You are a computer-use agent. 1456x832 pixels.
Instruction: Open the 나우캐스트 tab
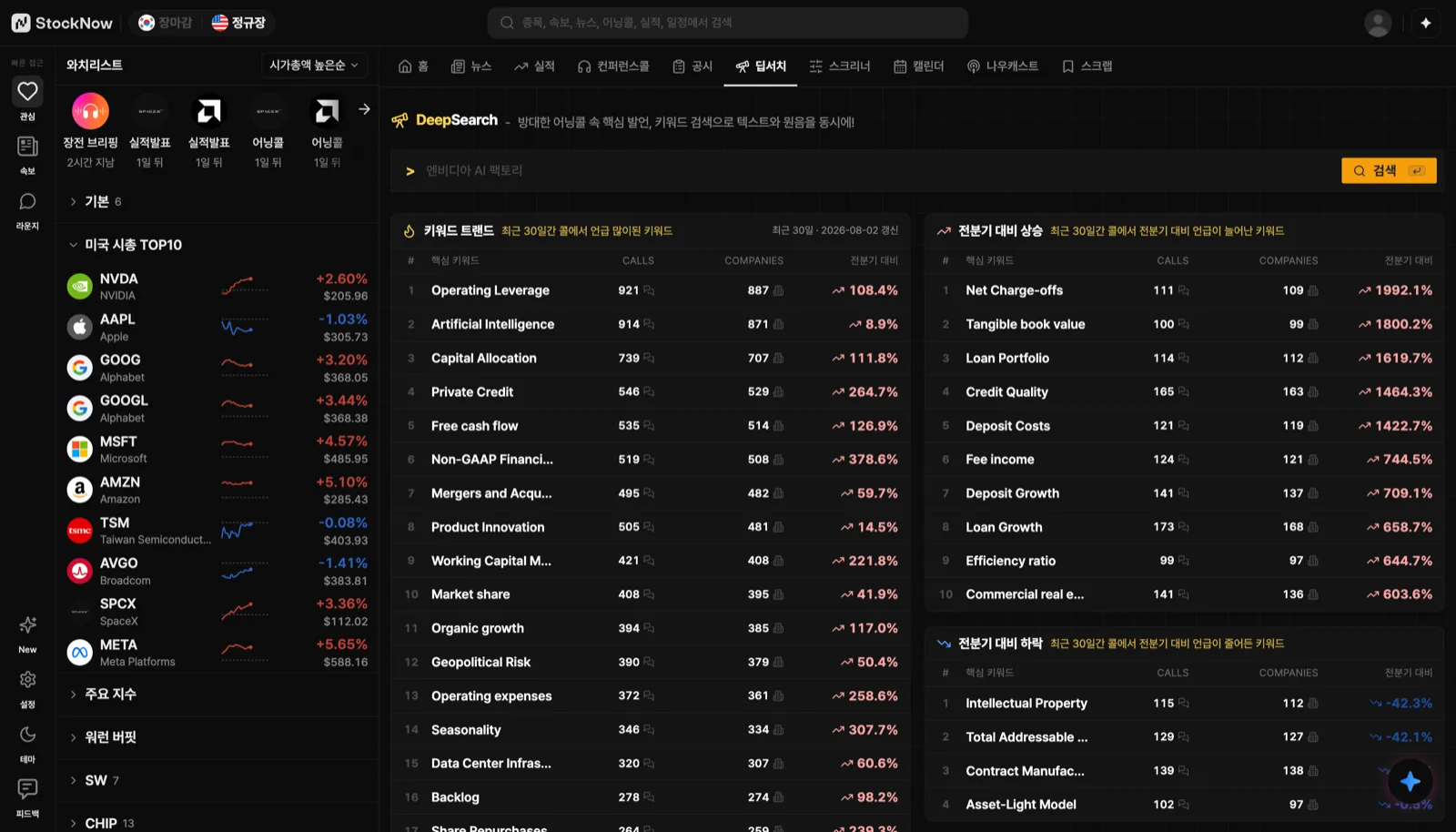point(1003,66)
